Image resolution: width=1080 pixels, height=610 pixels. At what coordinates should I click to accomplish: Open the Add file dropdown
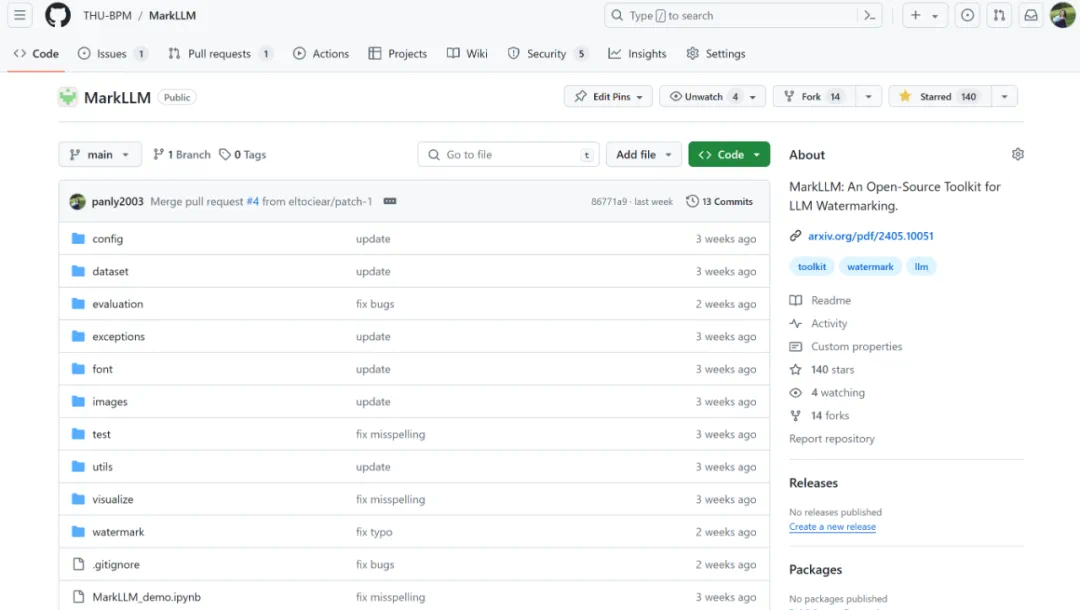(643, 155)
